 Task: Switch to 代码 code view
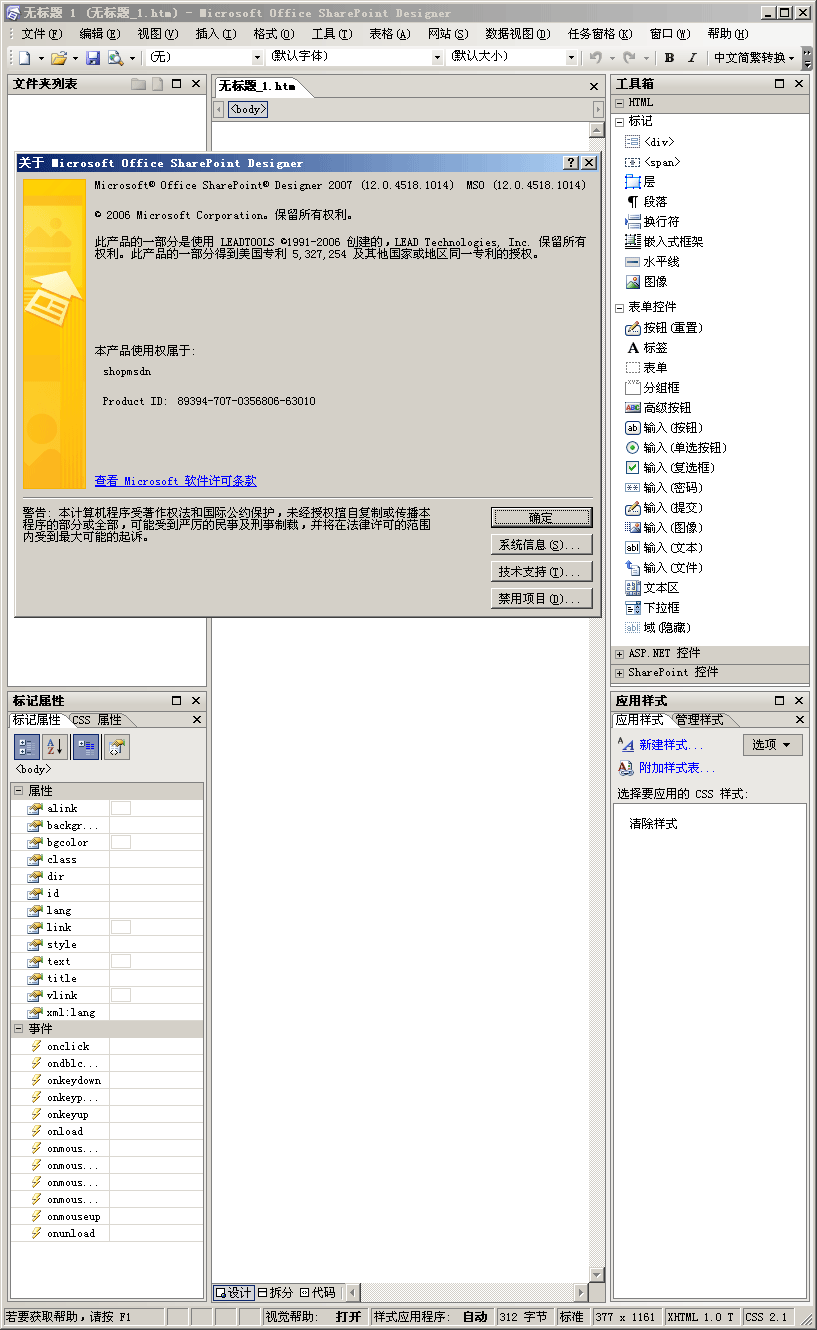[x=318, y=1293]
